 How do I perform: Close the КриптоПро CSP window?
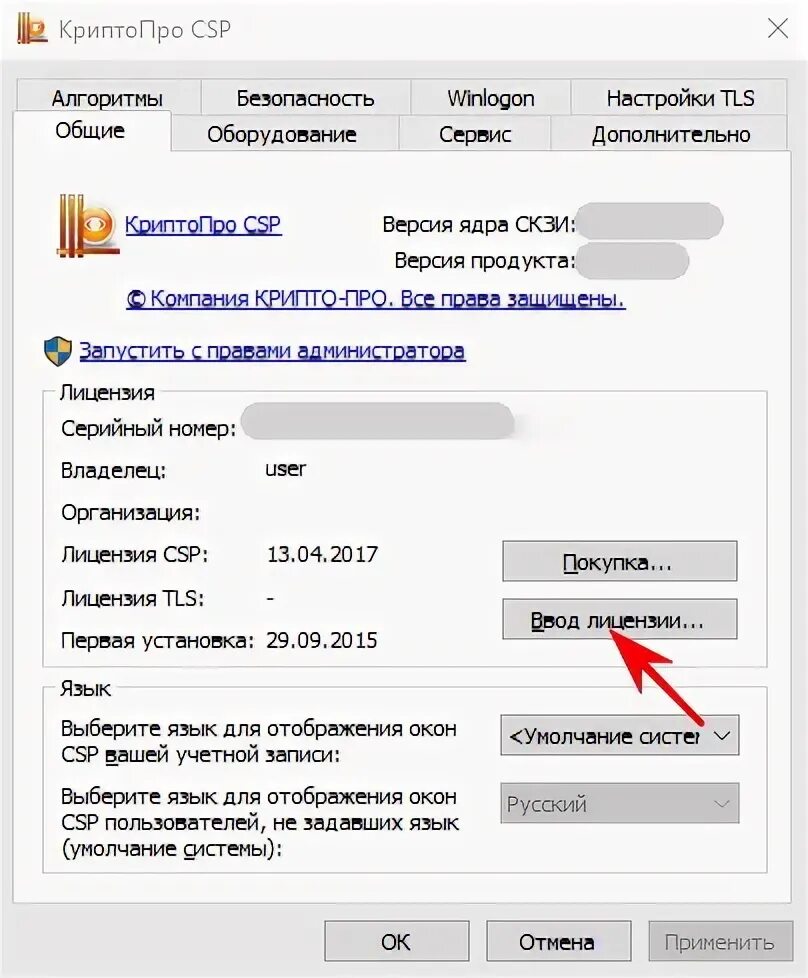click(x=777, y=28)
